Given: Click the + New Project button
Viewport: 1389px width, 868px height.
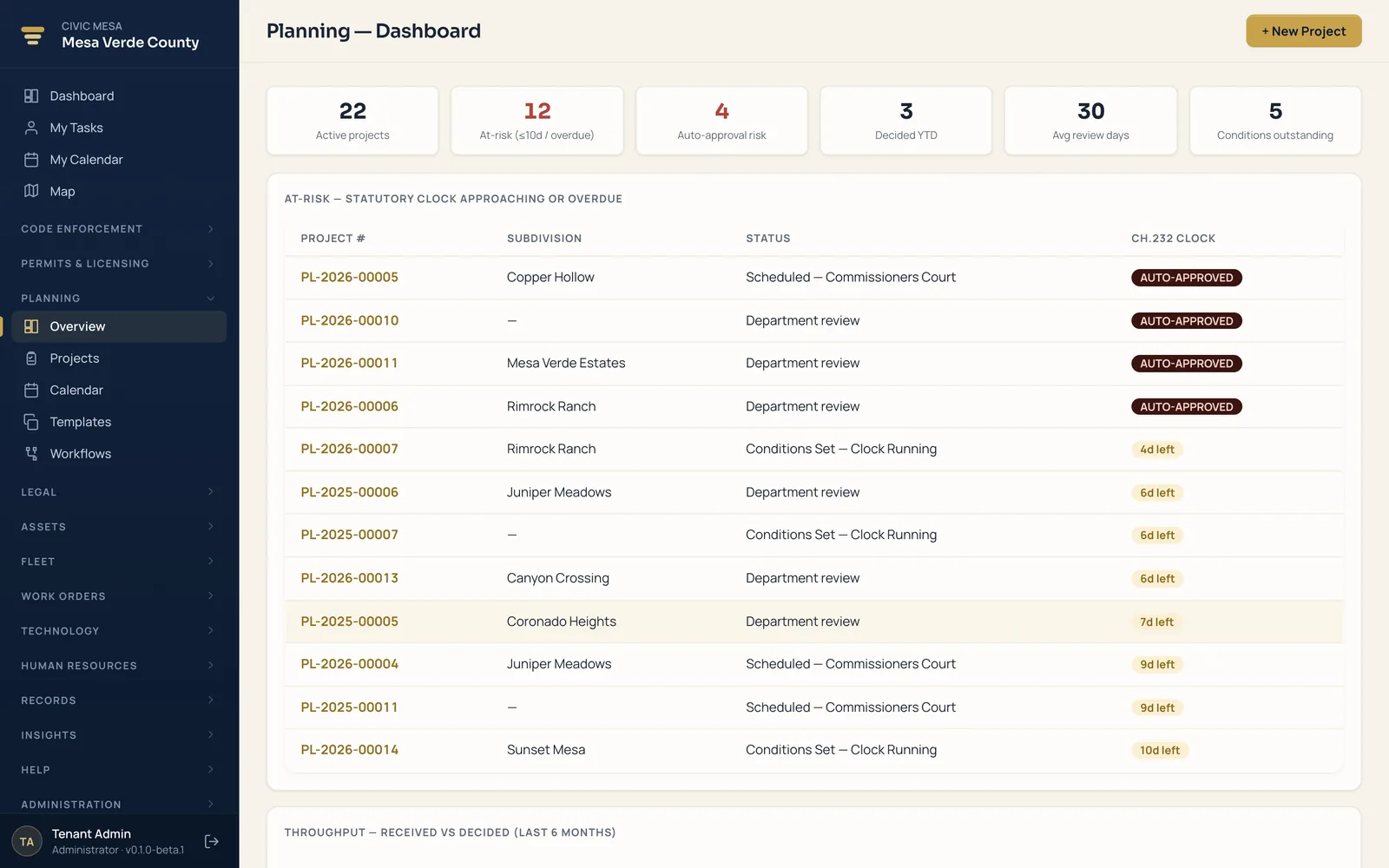Looking at the screenshot, I should pos(1303,31).
